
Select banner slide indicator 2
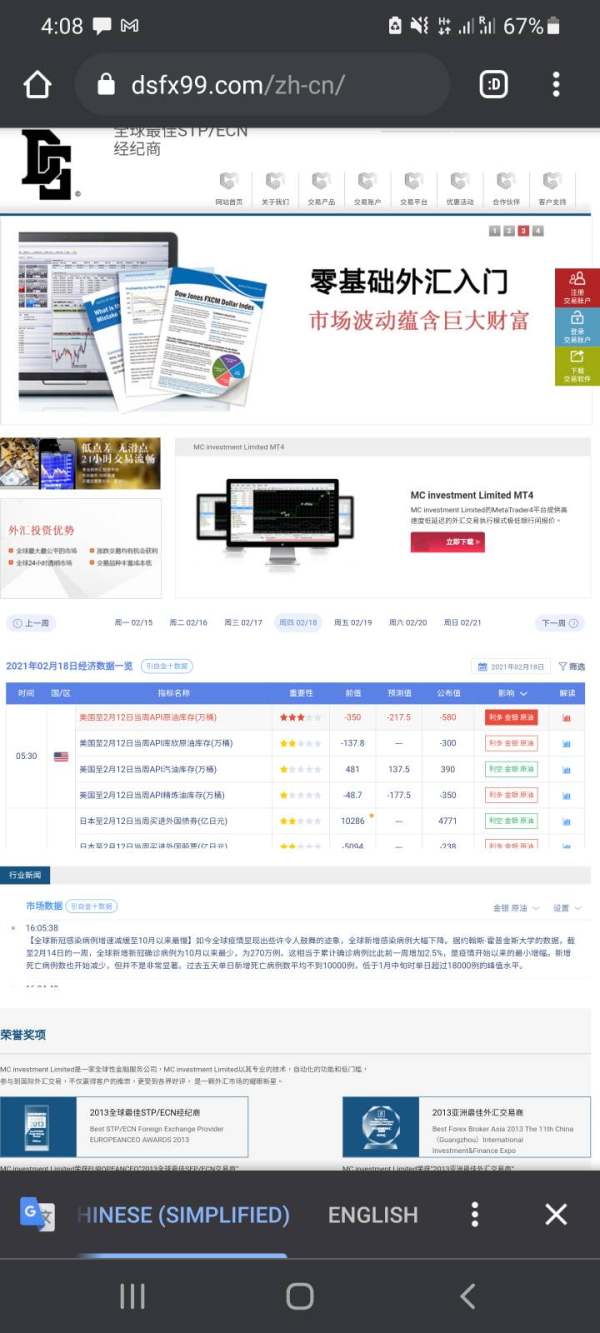coord(509,231)
